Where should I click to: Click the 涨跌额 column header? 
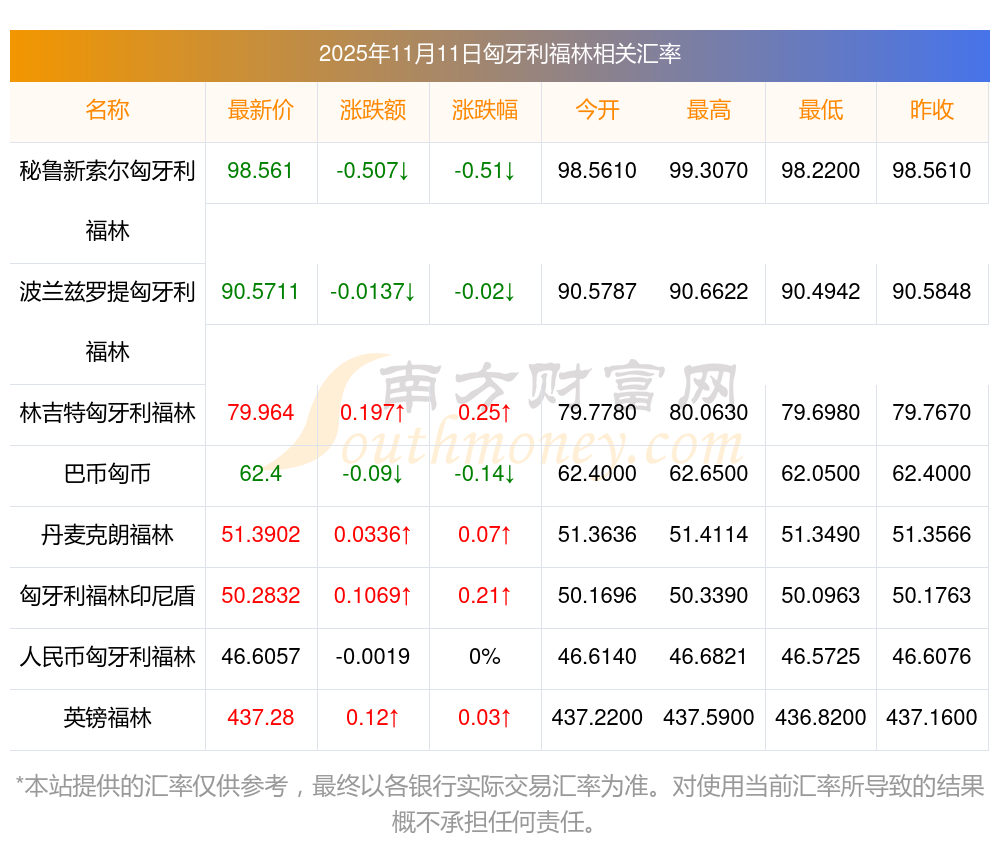[x=373, y=110]
